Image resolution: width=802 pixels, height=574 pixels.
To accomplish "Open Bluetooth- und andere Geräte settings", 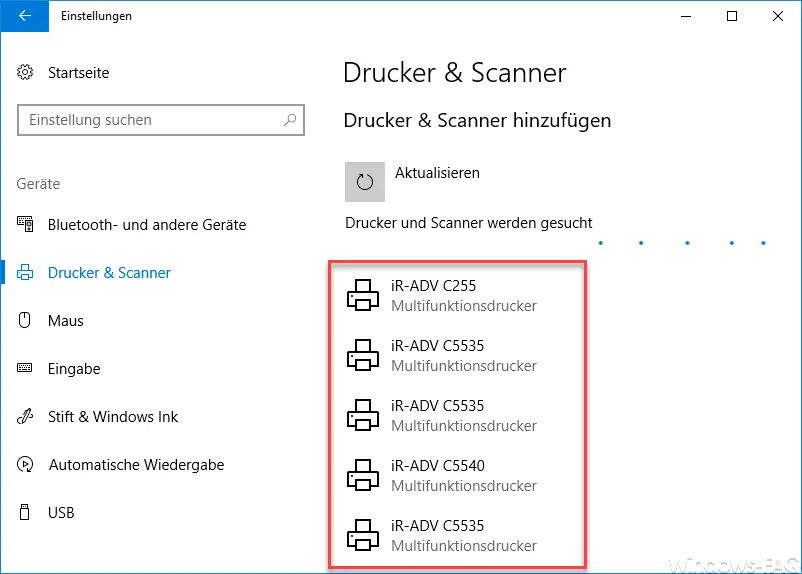I will [x=147, y=225].
